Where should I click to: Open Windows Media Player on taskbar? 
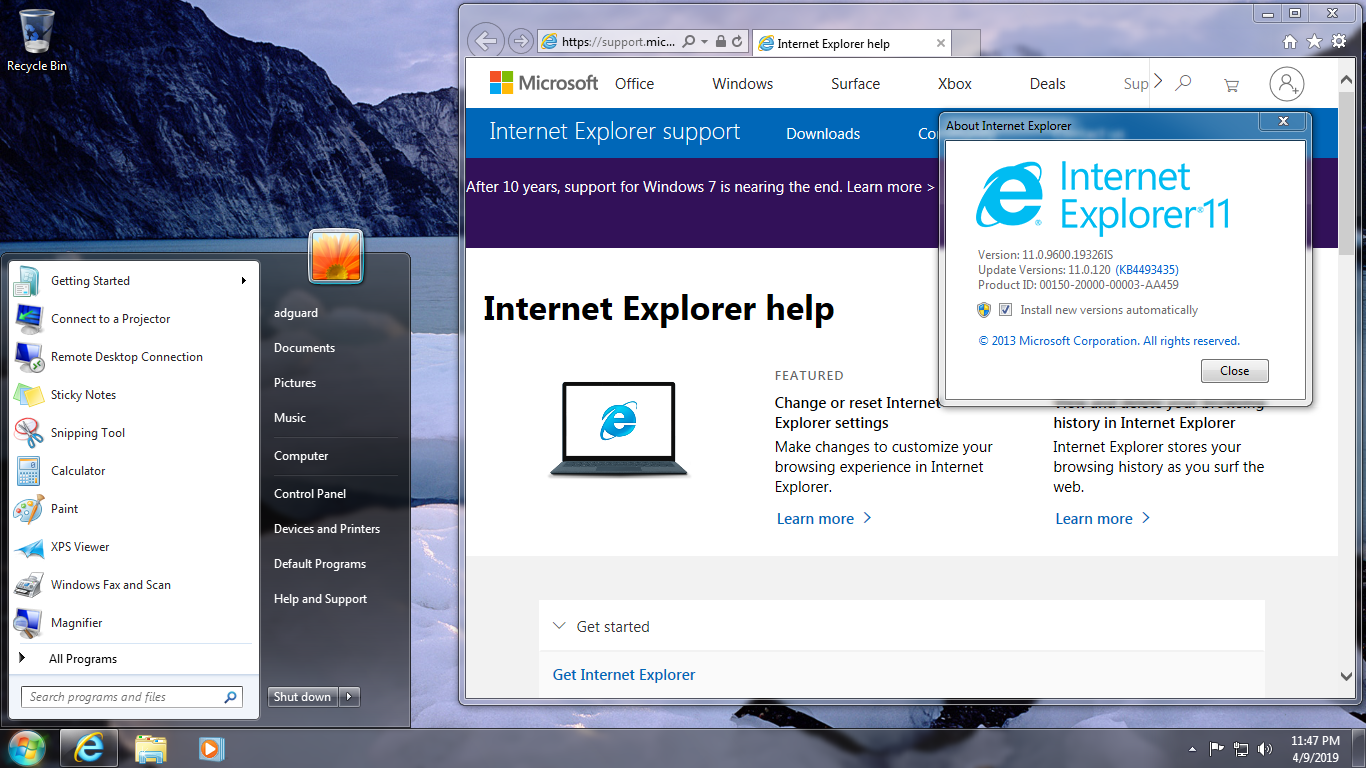(x=210, y=748)
